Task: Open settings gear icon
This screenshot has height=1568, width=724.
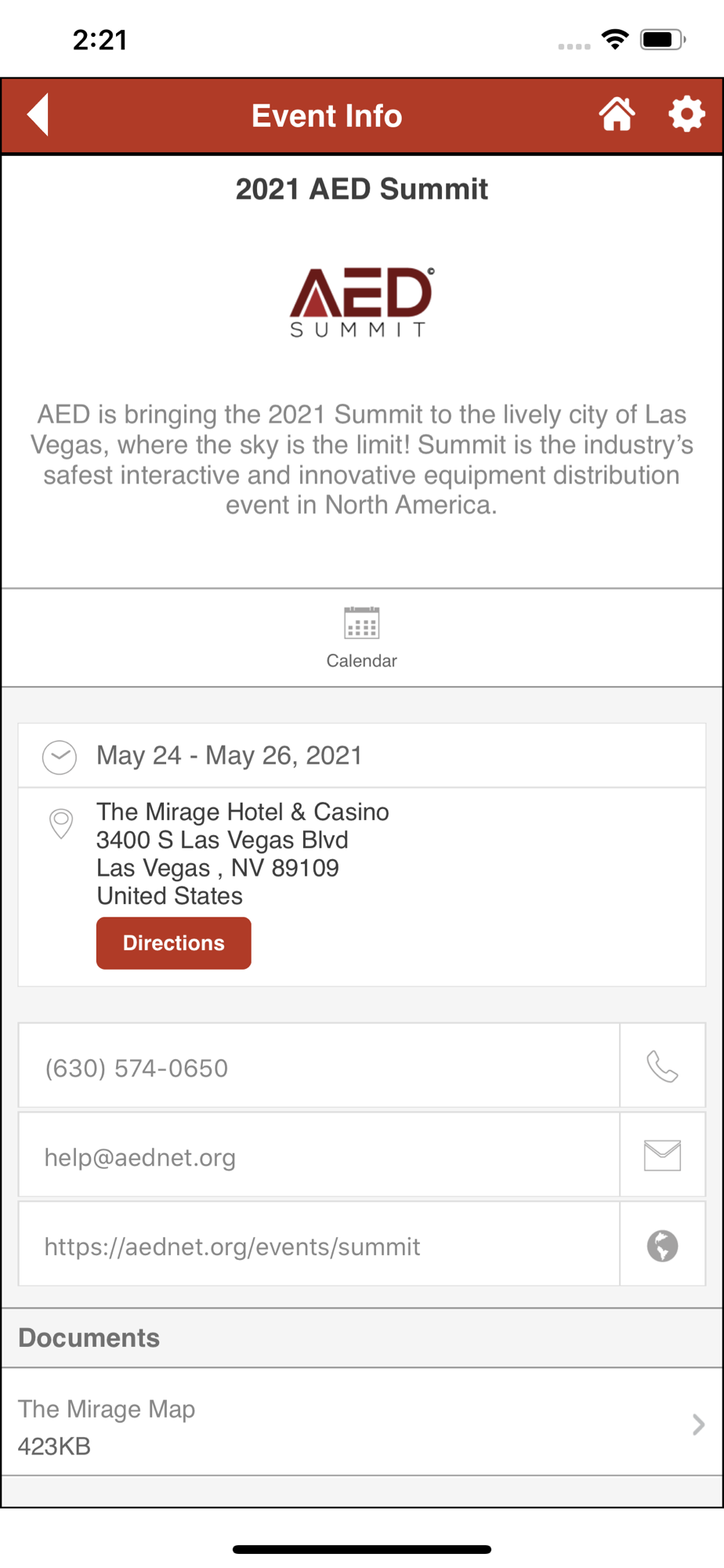Action: (686, 114)
